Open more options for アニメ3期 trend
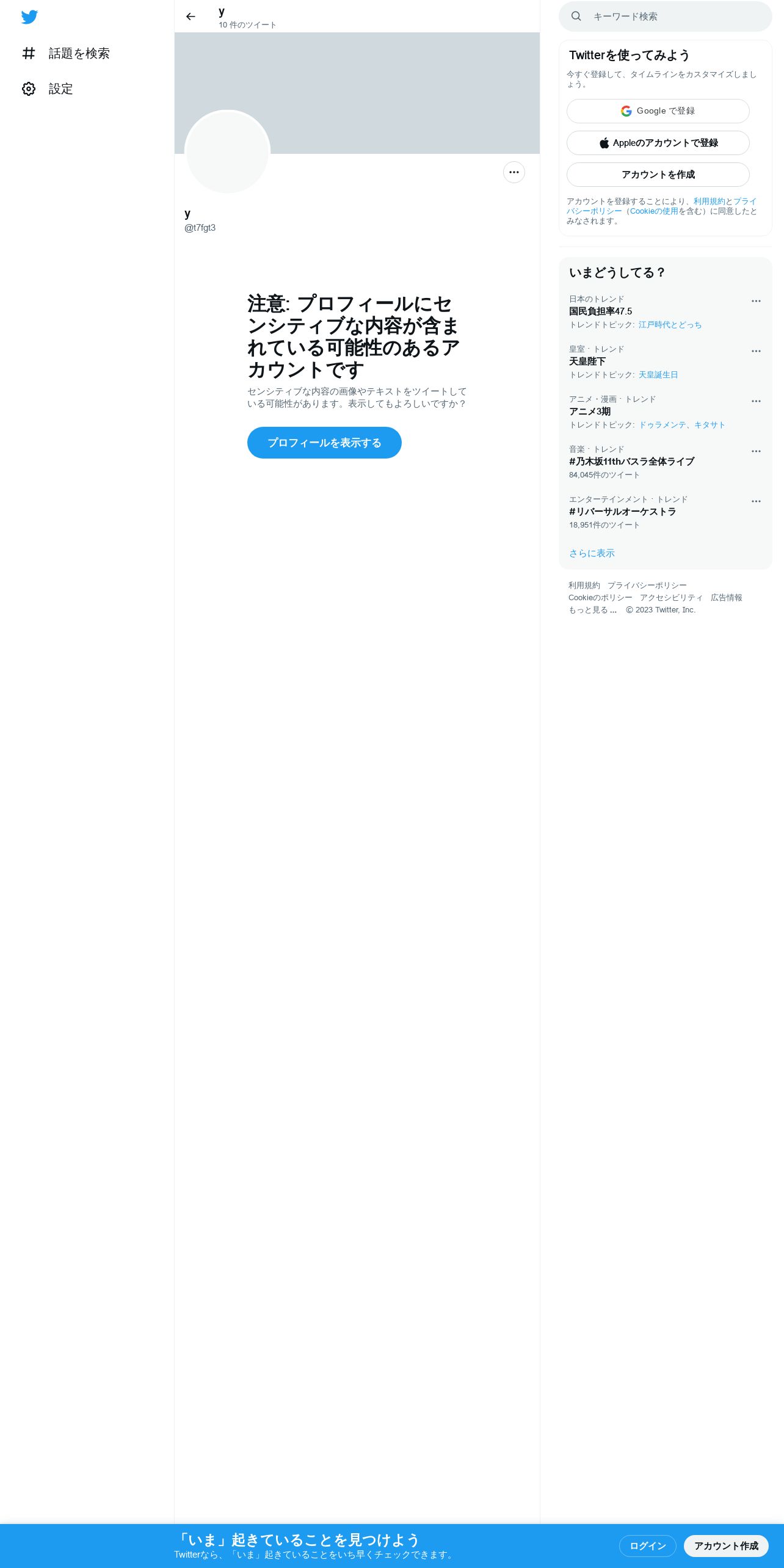 [x=756, y=401]
